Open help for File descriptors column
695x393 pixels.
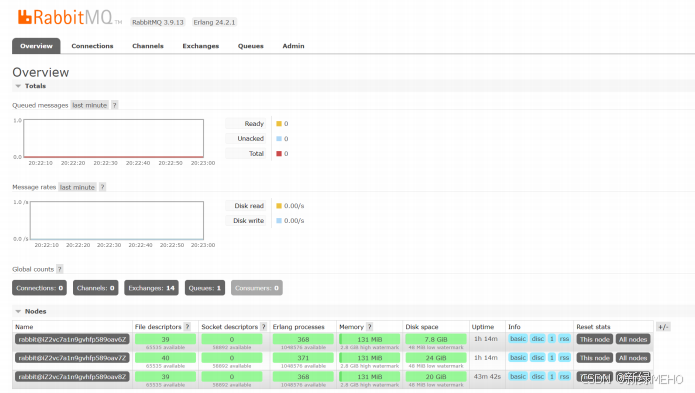pos(187,327)
